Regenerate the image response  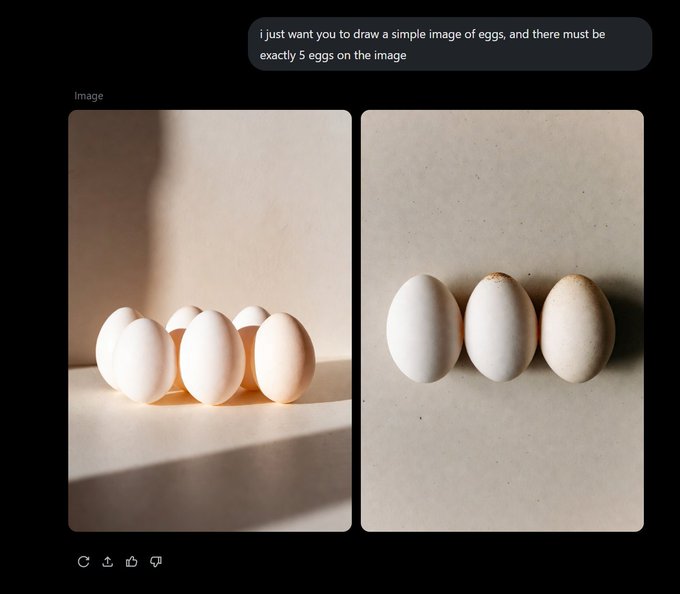pos(83,562)
